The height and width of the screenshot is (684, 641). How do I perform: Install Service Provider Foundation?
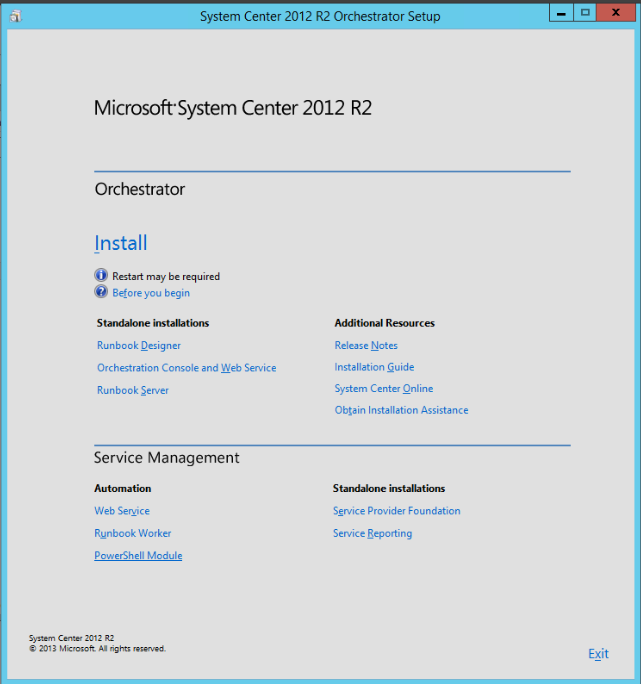(396, 511)
